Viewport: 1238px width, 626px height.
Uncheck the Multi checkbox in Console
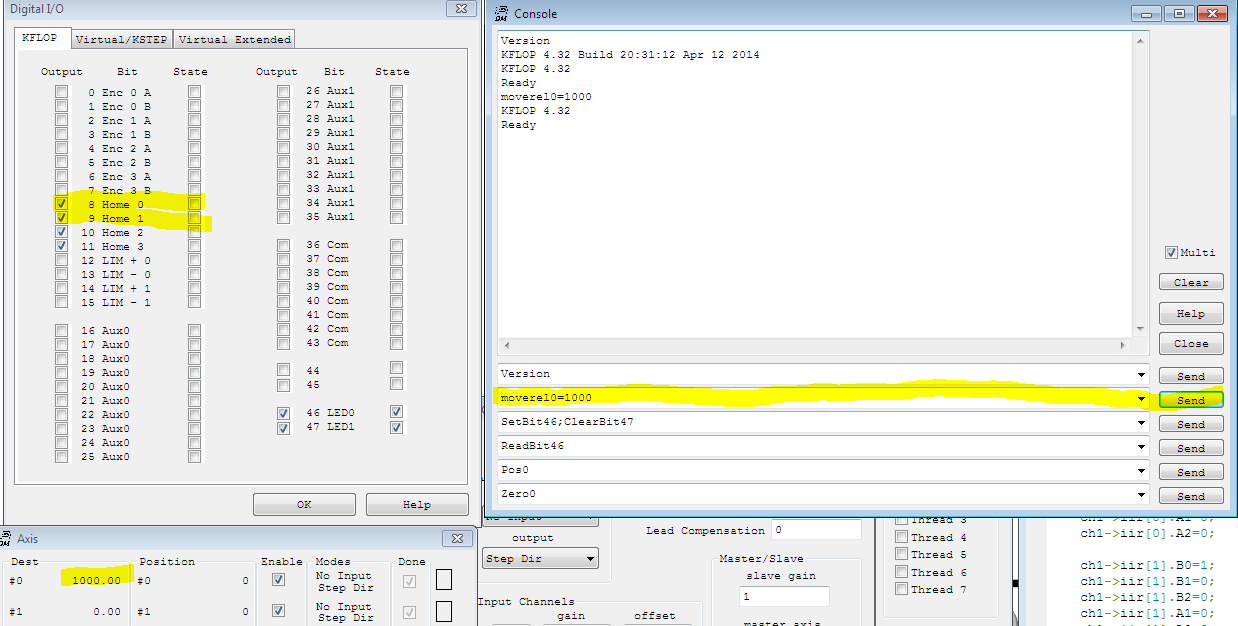tap(1171, 253)
